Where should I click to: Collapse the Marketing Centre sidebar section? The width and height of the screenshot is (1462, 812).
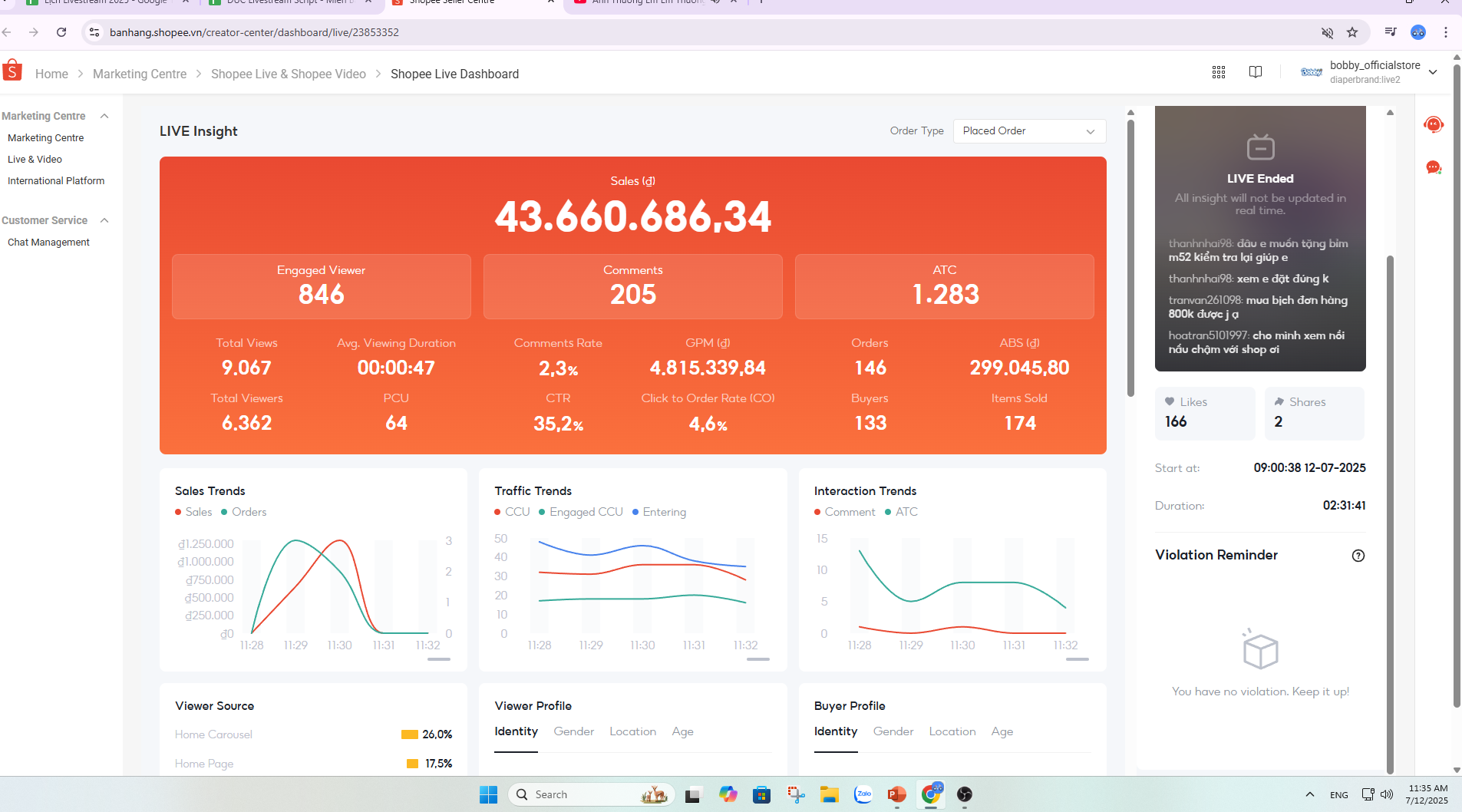coord(104,116)
